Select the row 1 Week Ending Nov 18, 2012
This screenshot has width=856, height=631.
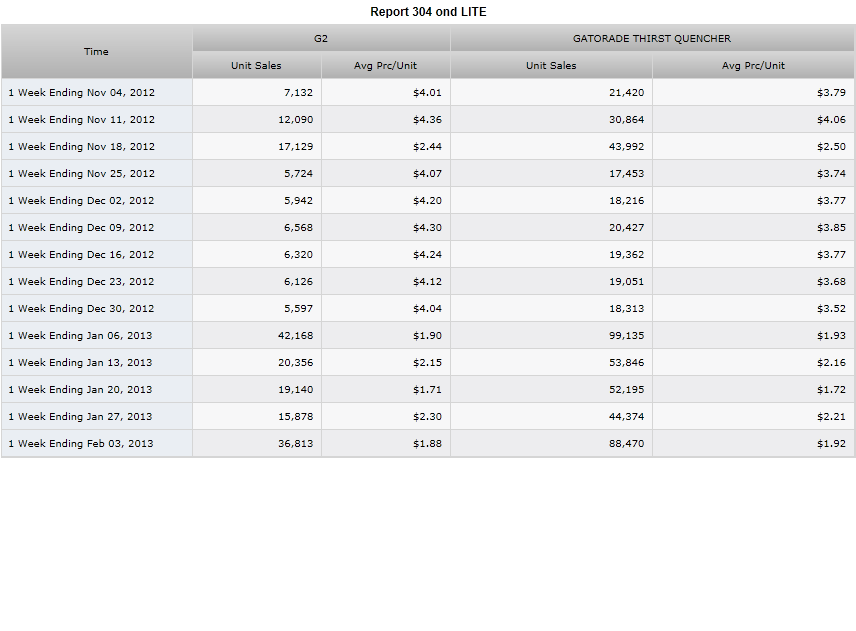pyautogui.click(x=428, y=146)
